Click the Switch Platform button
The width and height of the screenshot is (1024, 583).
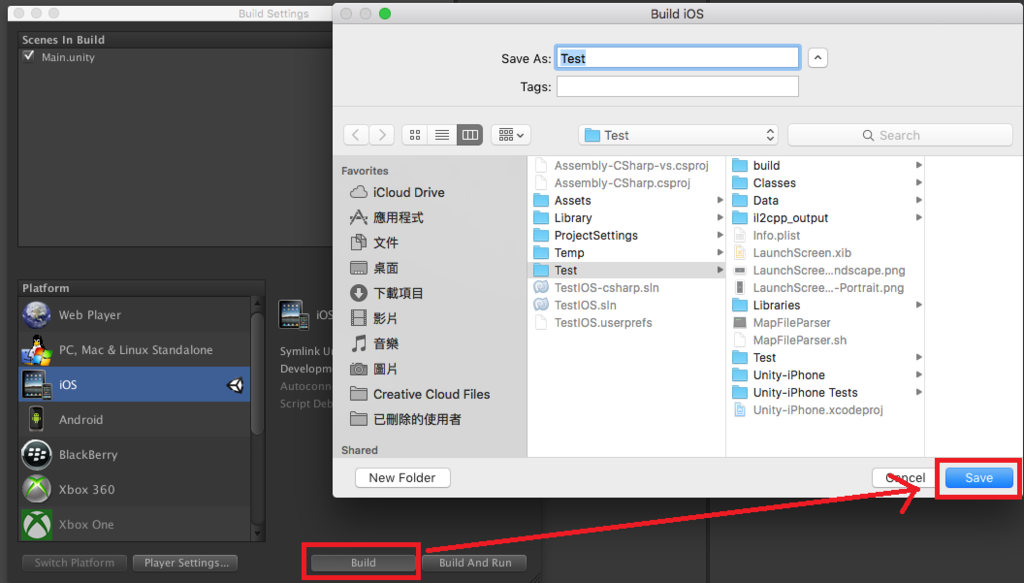tap(74, 563)
